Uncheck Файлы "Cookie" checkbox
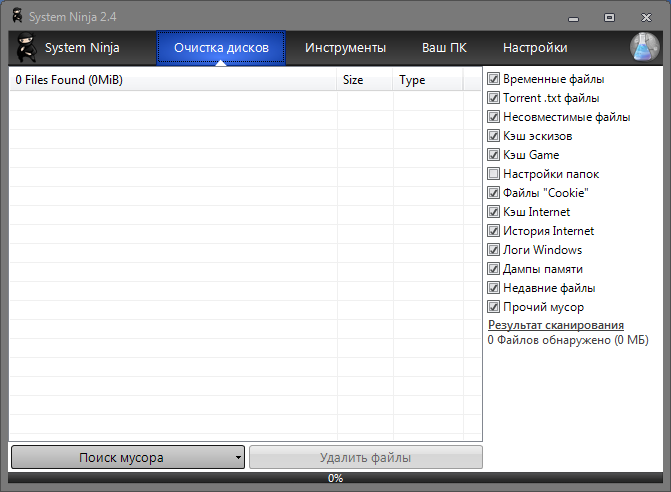The image size is (671, 492). point(493,193)
